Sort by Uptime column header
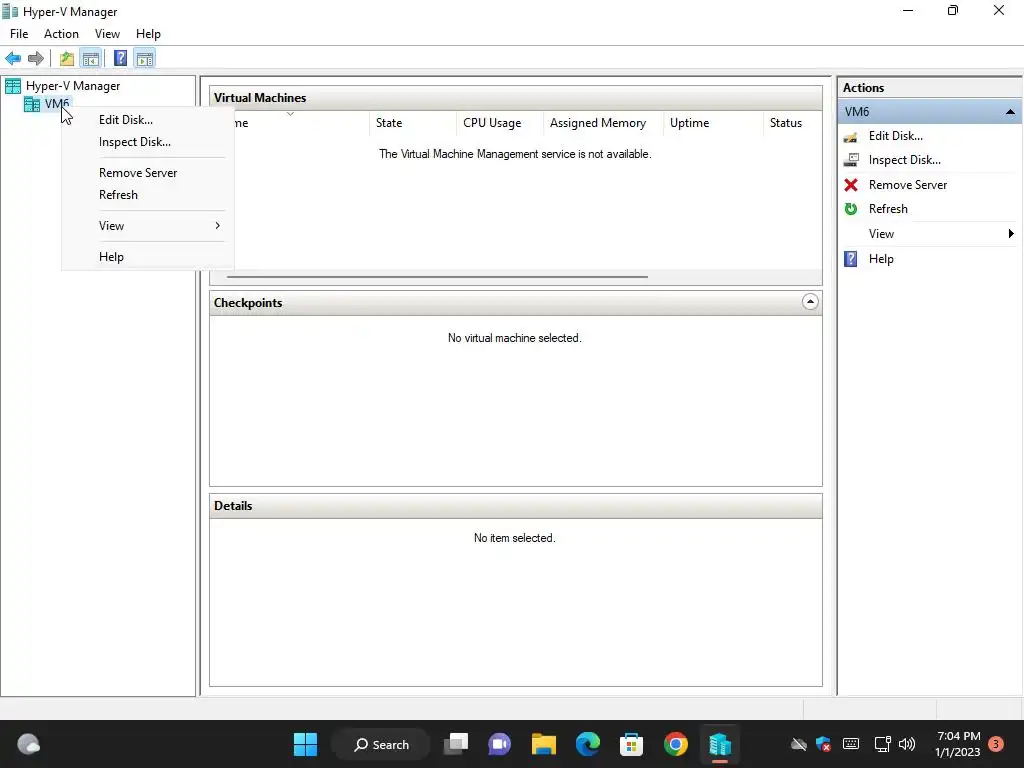 713,123
